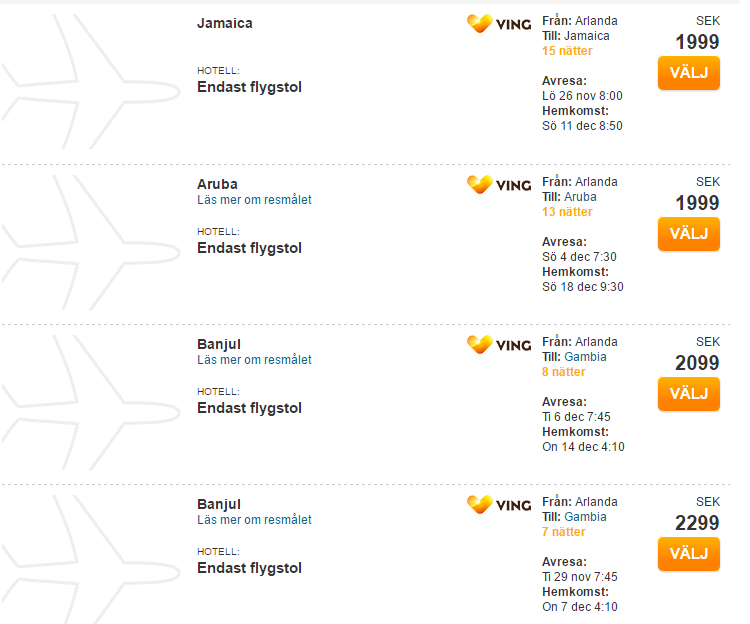The image size is (750, 624).
Task: Follow the Aruba destination link after Till:
Action: coord(580,197)
